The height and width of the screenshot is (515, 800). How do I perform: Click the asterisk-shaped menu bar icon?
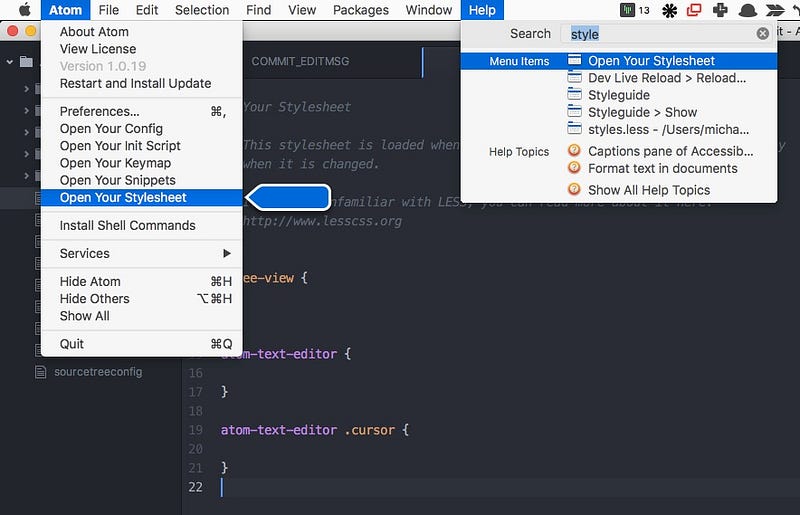click(669, 10)
